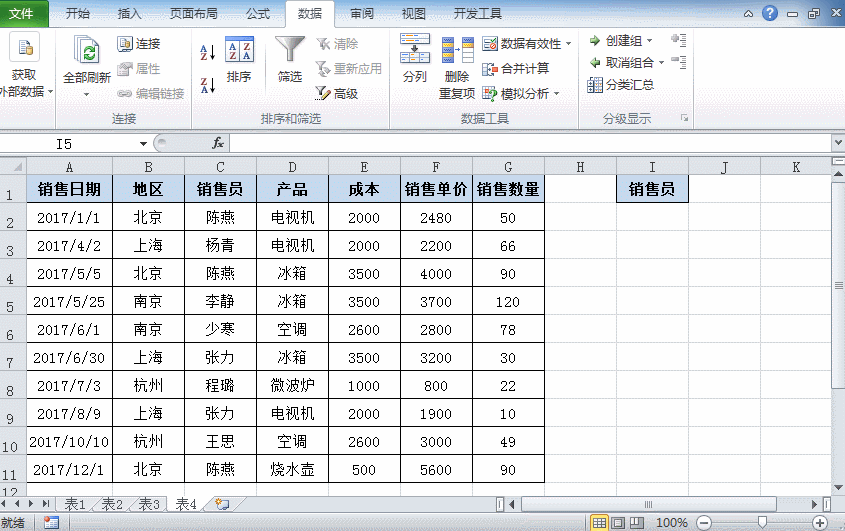Toggle the Filter funnel icon
Viewport: 845px width, 531px height.
click(x=290, y=50)
